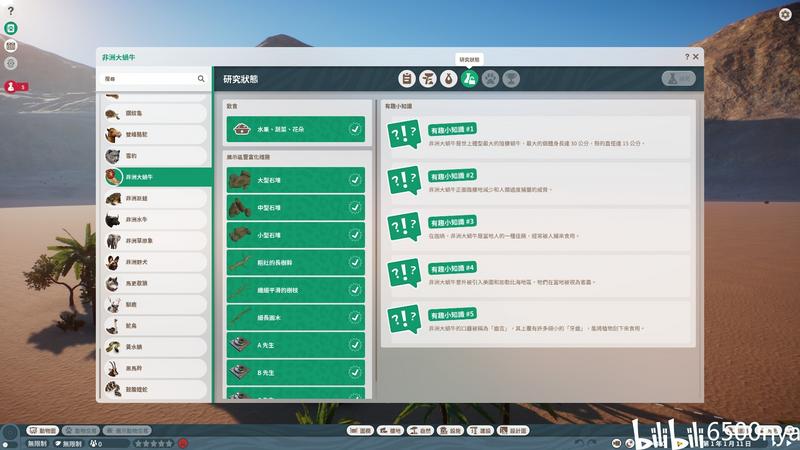Select the puff adder snake entry at list bottom
This screenshot has height=450, width=800.
pos(156,389)
